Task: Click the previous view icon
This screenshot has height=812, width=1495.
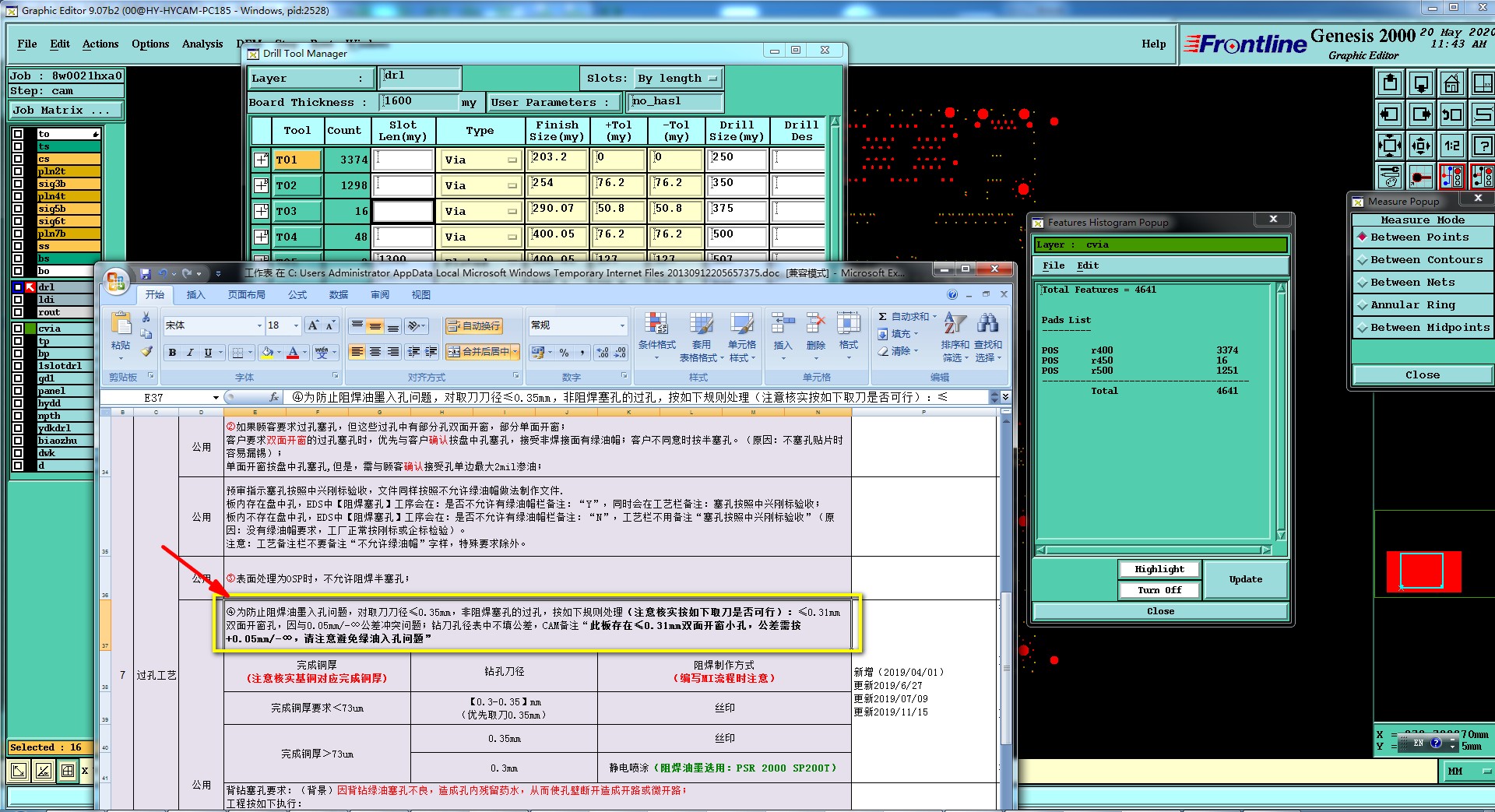Action: (x=1452, y=114)
